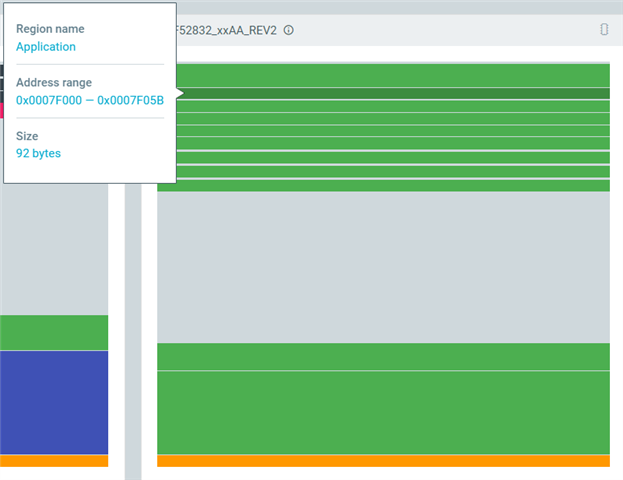Click the 92 bytes size value
This screenshot has height=480, width=623.
(38, 153)
